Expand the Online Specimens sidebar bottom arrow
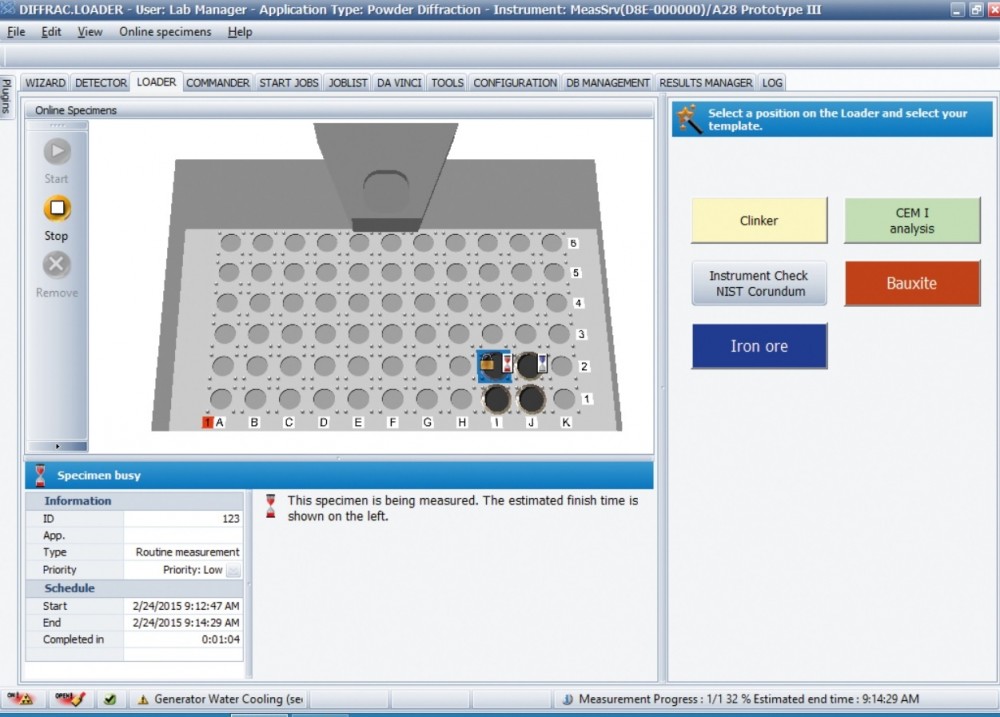The width and height of the screenshot is (1000, 717). pyautogui.click(x=57, y=446)
